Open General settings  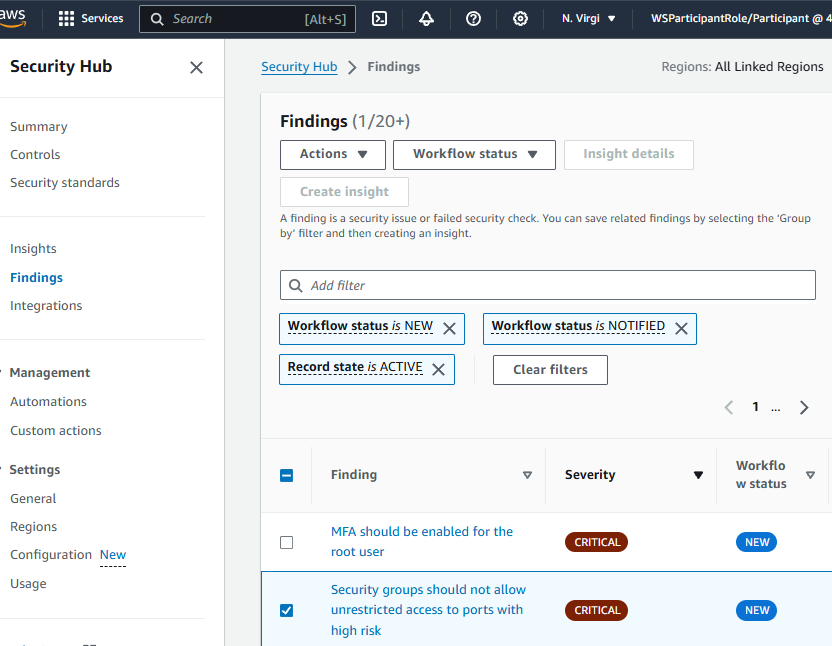pos(33,498)
